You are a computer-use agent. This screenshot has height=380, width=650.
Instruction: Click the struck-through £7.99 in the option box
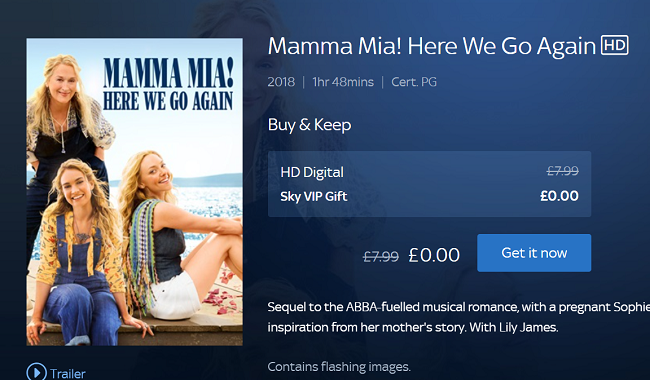563,171
